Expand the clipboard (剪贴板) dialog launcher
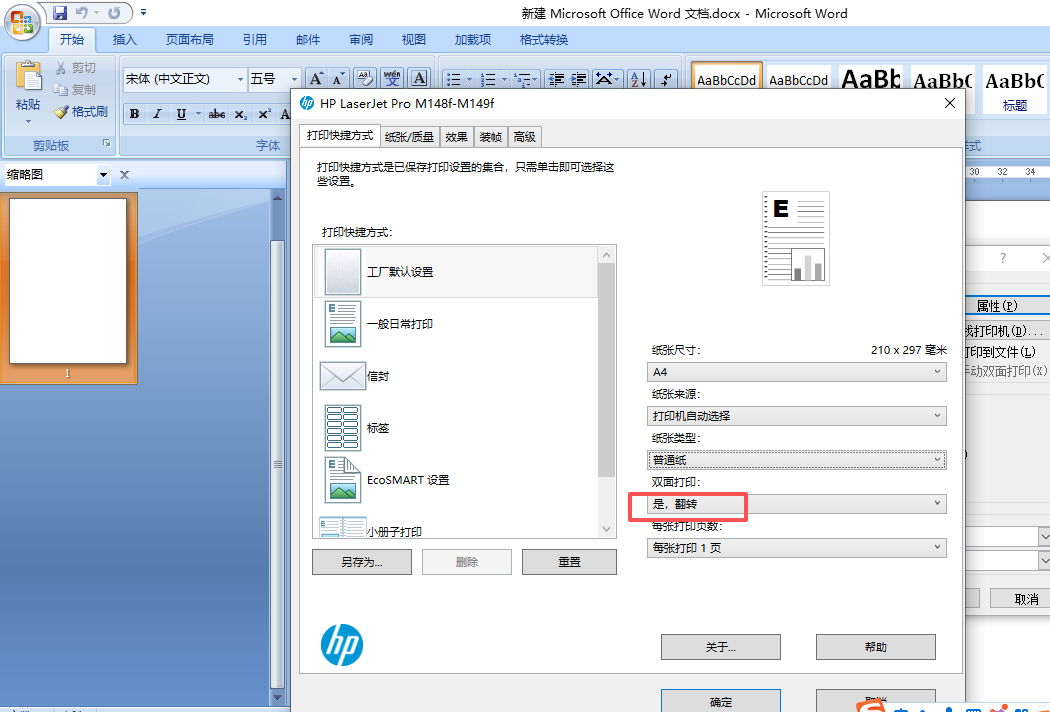This screenshot has height=712, width=1050. coord(106,143)
